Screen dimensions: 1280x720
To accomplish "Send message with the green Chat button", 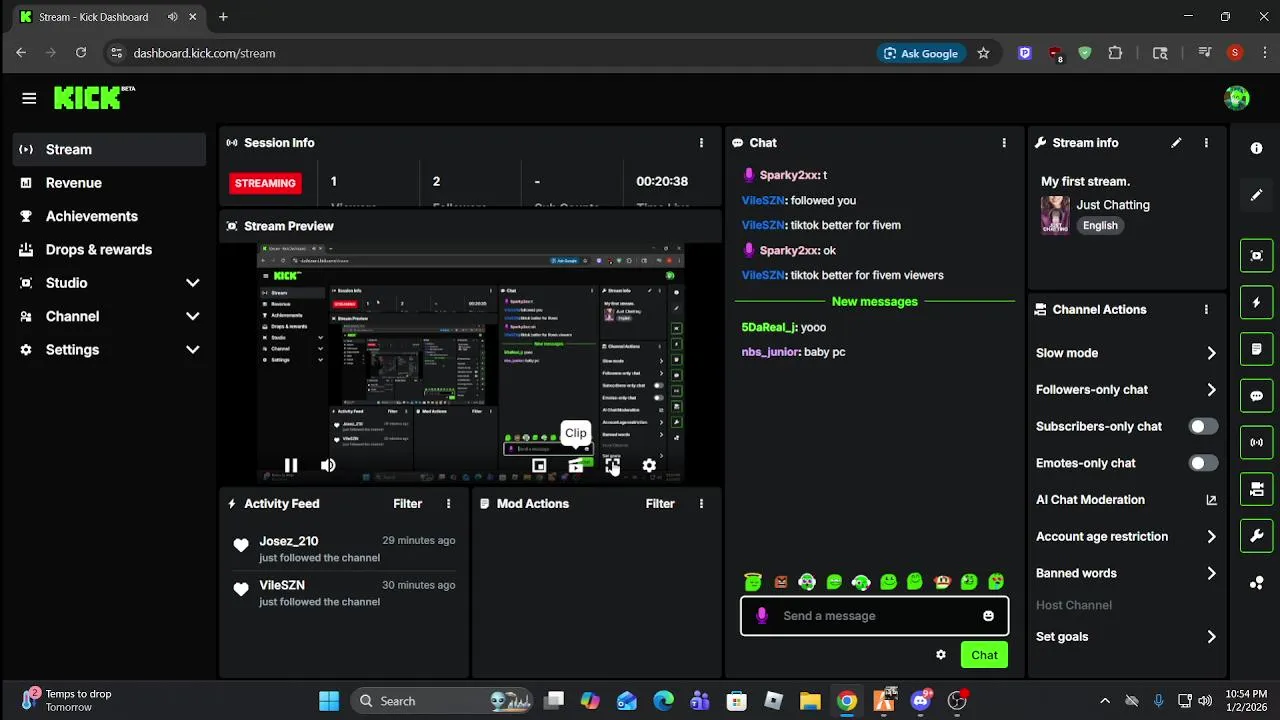I will [984, 655].
